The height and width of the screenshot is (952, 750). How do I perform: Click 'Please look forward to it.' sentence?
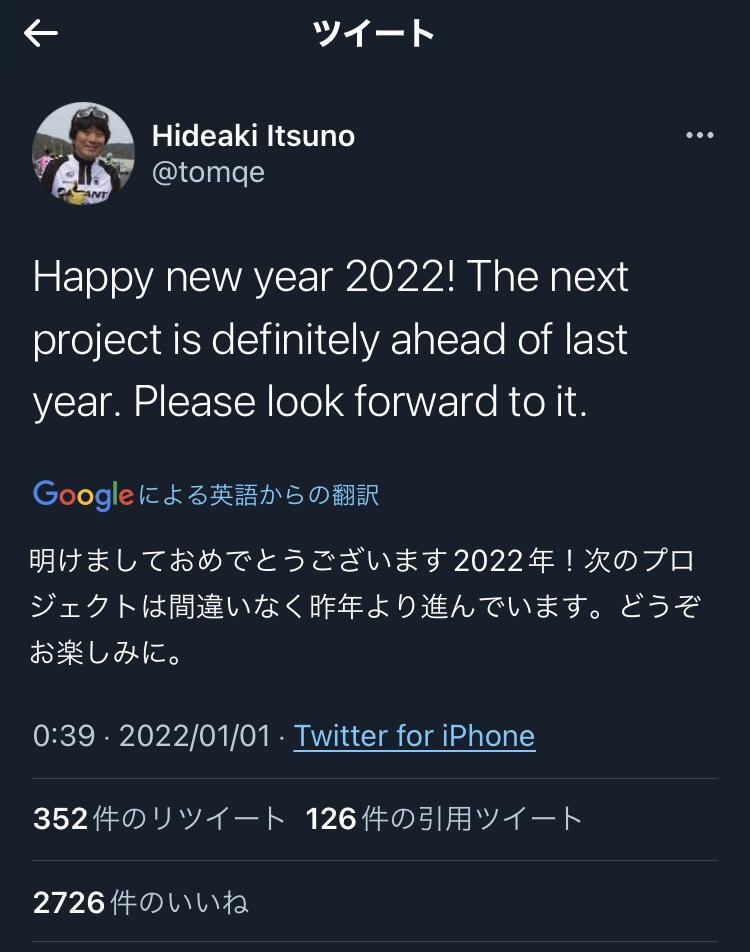pos(360,401)
